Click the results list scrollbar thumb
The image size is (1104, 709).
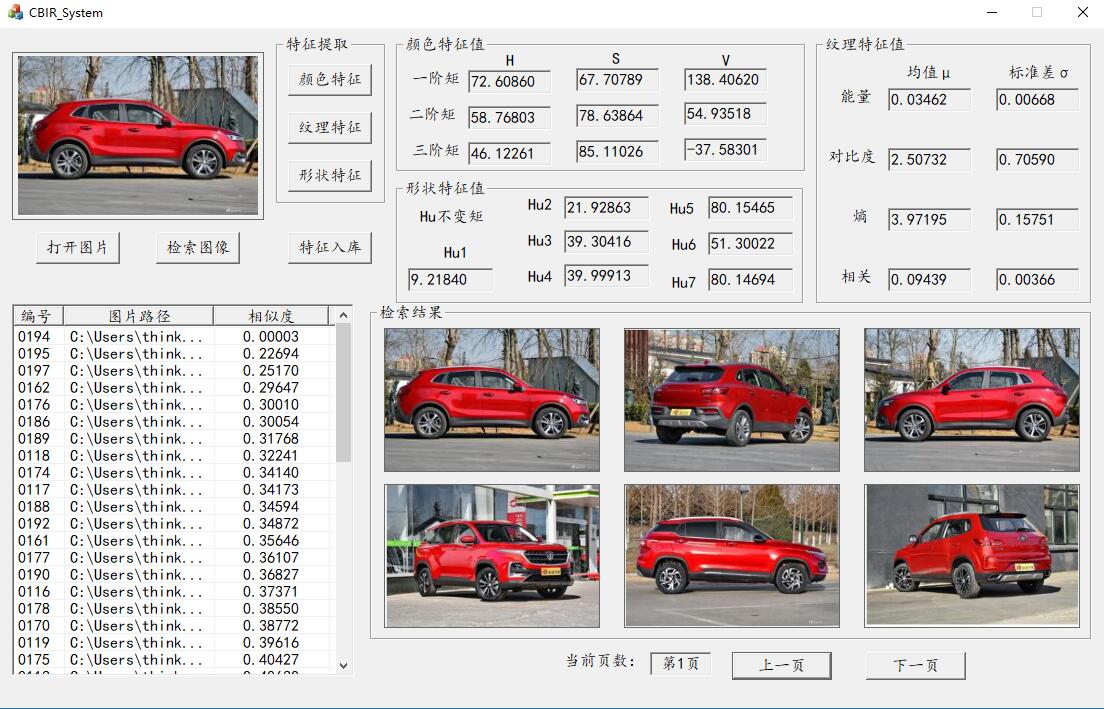[x=344, y=393]
